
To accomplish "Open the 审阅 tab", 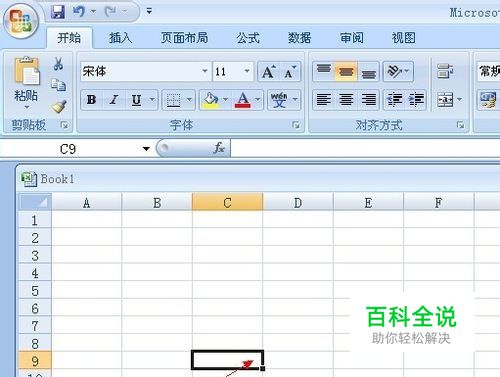I will 351,38.
